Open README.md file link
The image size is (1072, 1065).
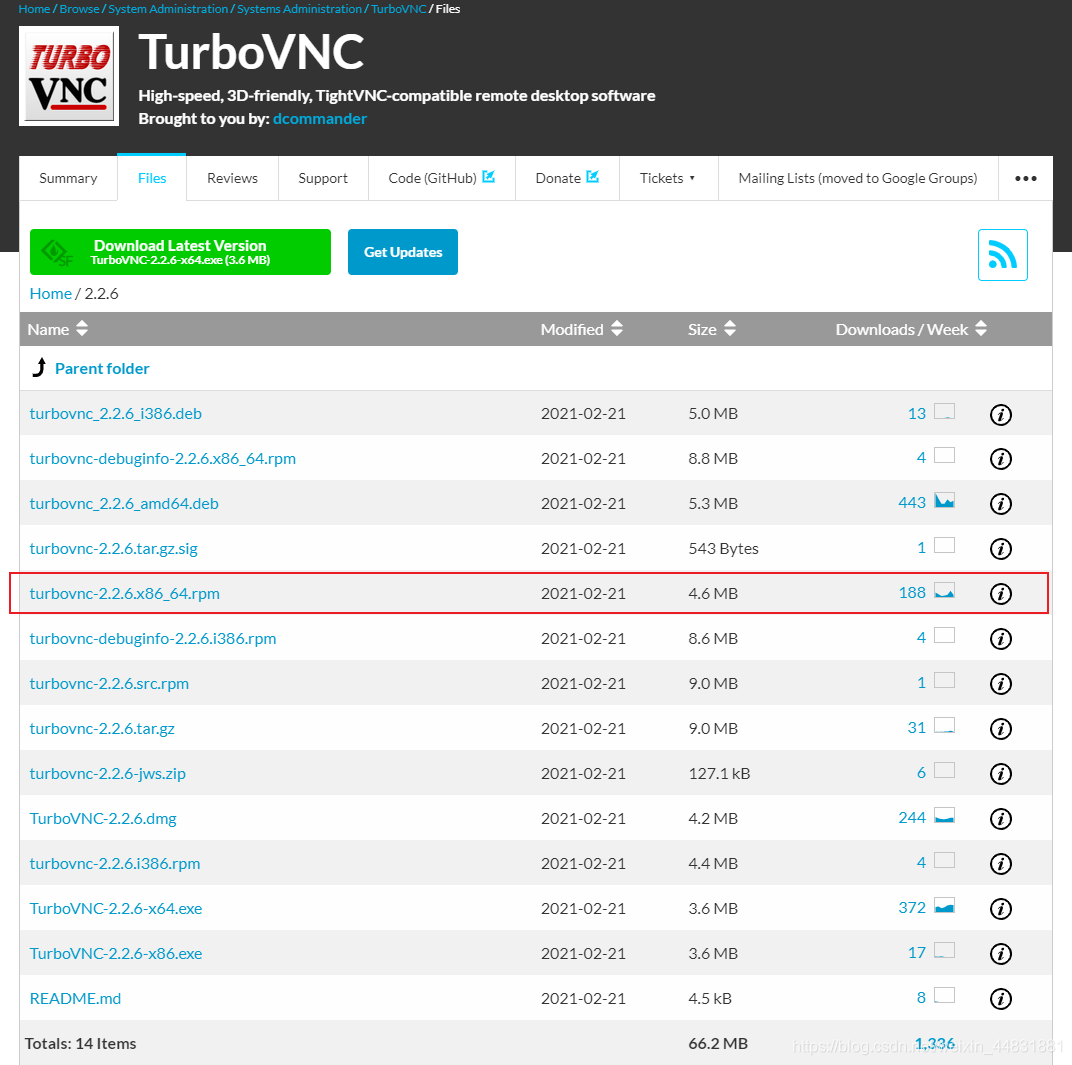click(x=75, y=999)
